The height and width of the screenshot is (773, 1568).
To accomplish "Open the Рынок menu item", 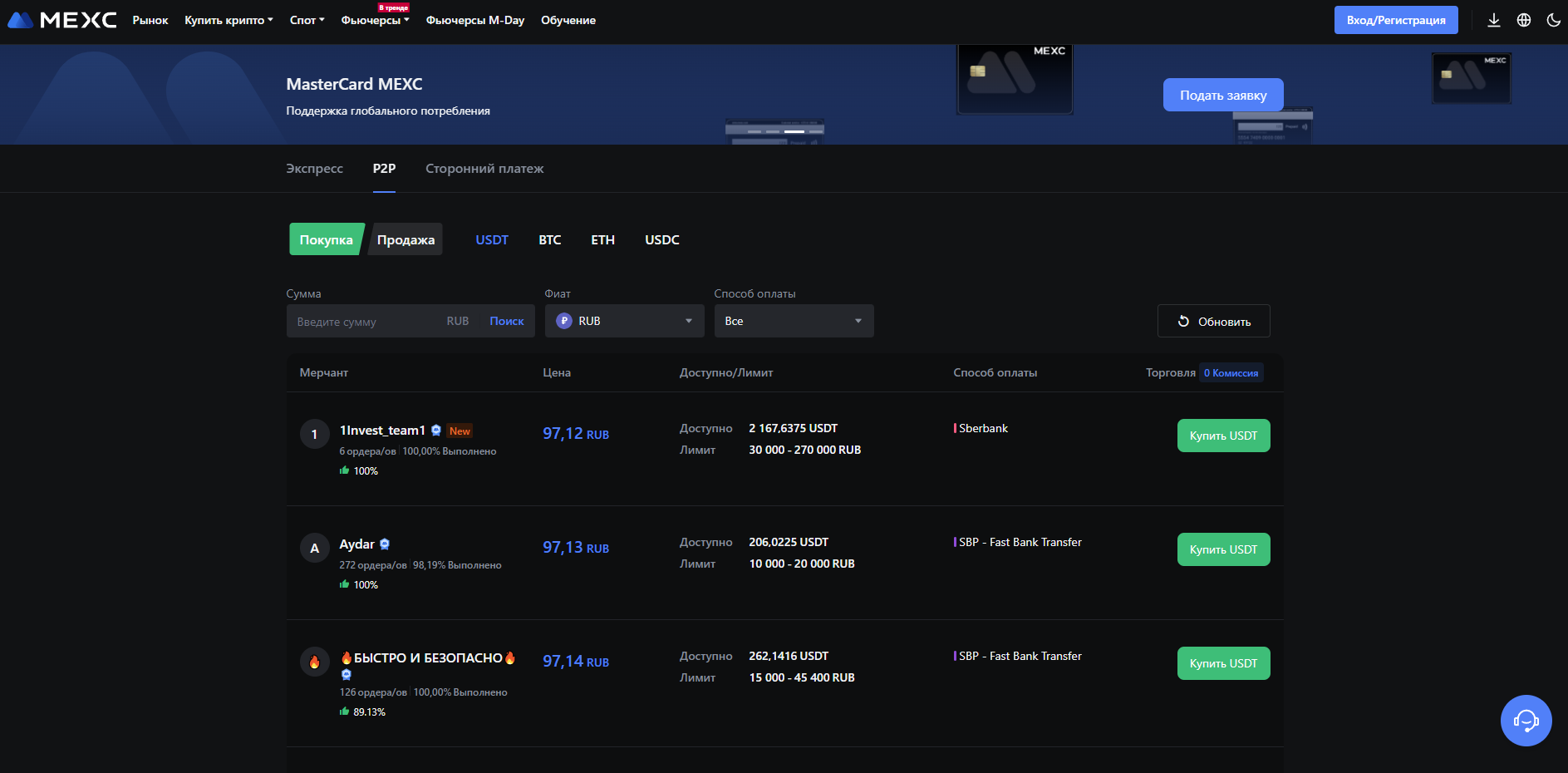I will [150, 20].
